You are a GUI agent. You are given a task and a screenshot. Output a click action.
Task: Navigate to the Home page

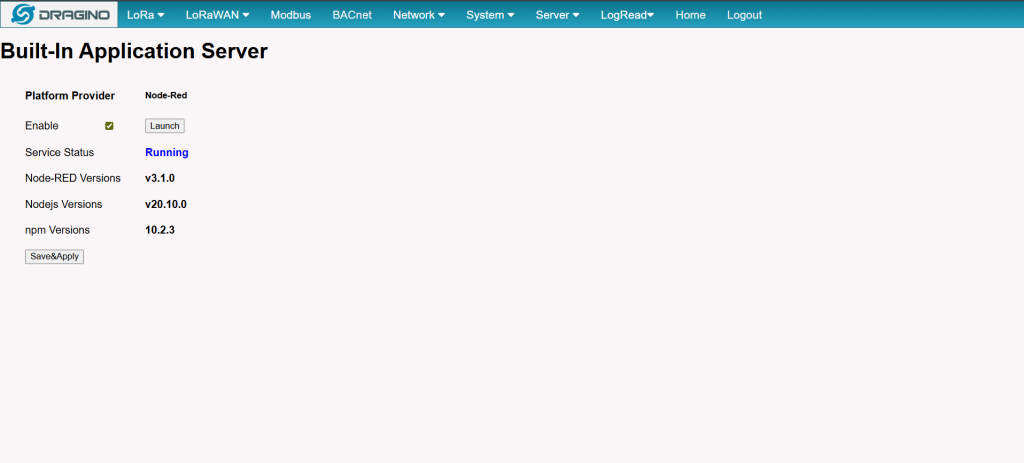coord(690,15)
